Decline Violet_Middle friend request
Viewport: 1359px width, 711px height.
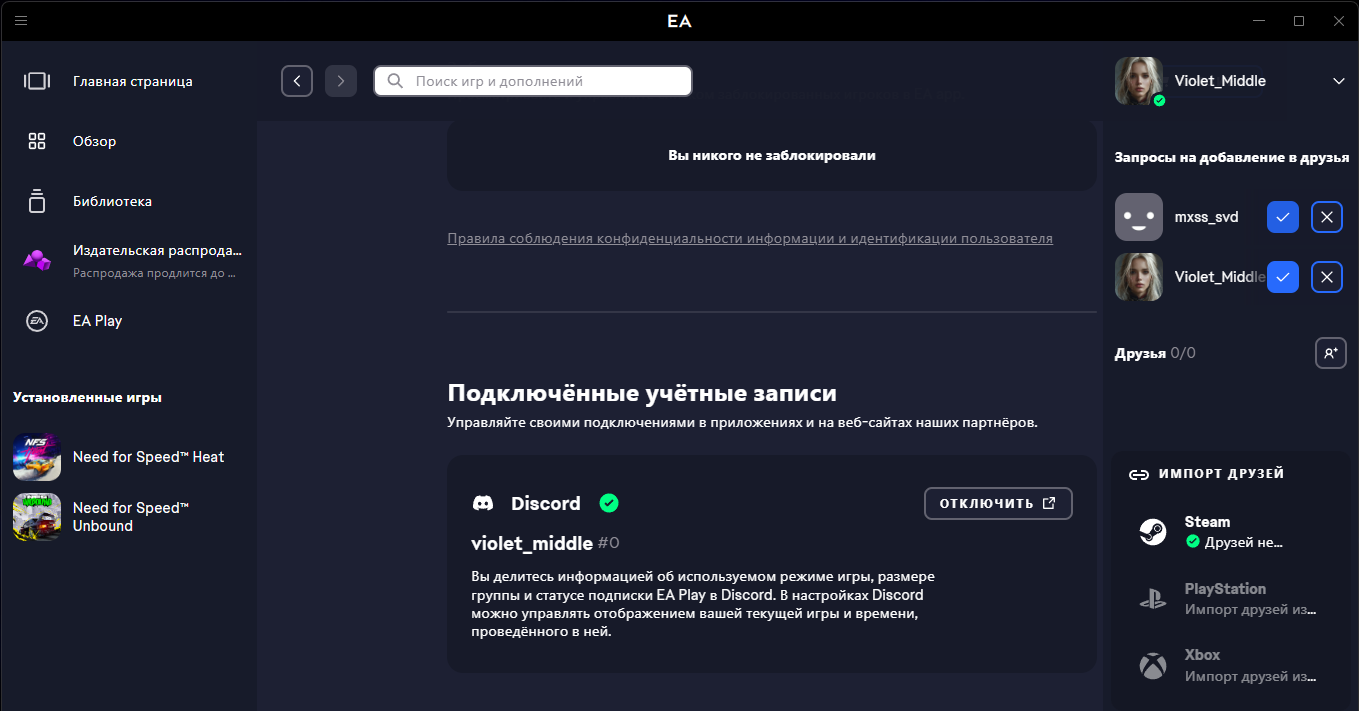pos(1327,277)
